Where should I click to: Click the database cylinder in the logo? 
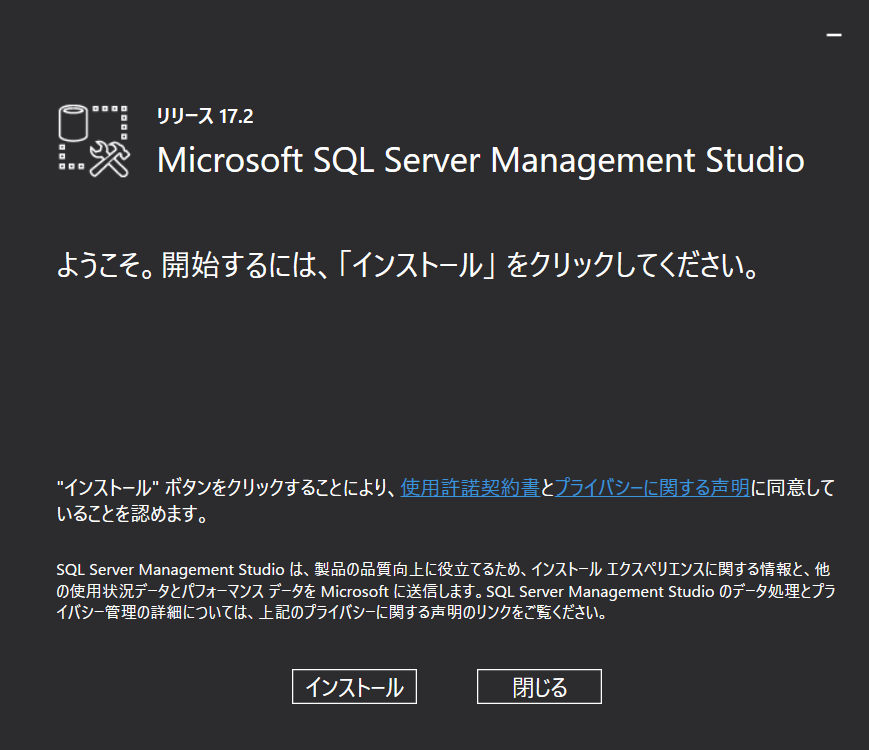pos(73,123)
